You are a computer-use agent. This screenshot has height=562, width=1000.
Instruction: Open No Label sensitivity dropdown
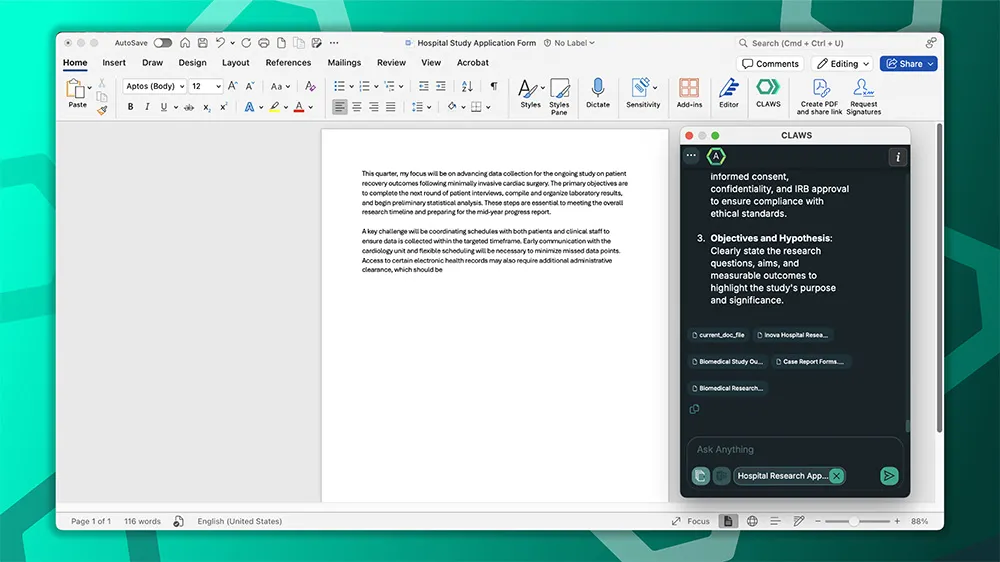tap(570, 43)
